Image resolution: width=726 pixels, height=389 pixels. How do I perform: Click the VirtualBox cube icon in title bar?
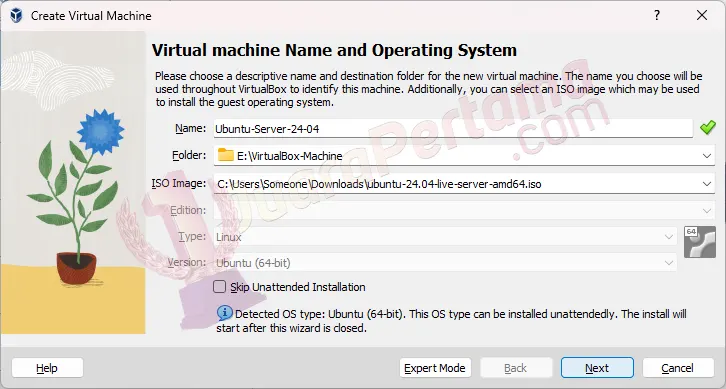point(16,15)
